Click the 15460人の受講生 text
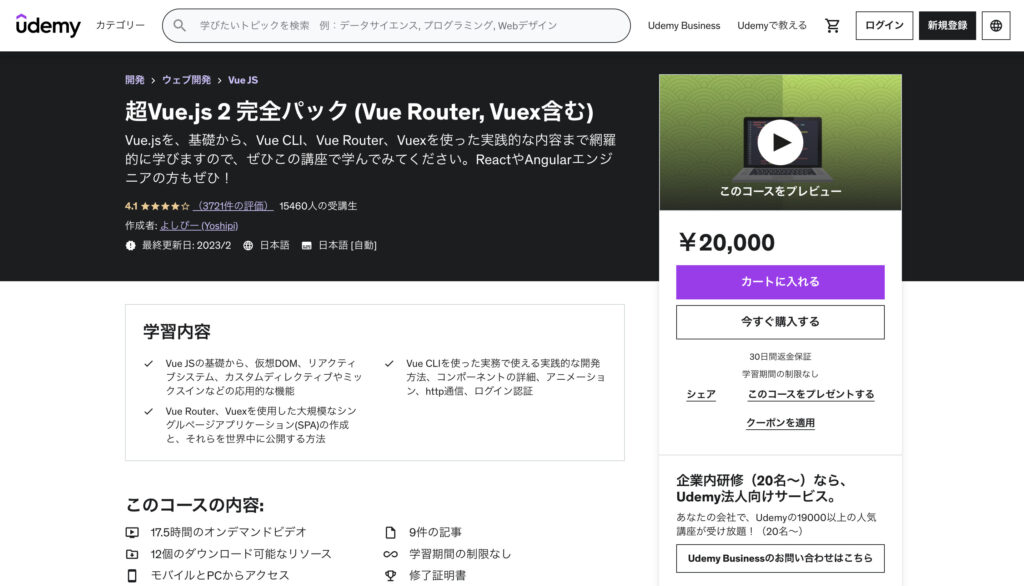The image size is (1024, 586). pyautogui.click(x=318, y=206)
